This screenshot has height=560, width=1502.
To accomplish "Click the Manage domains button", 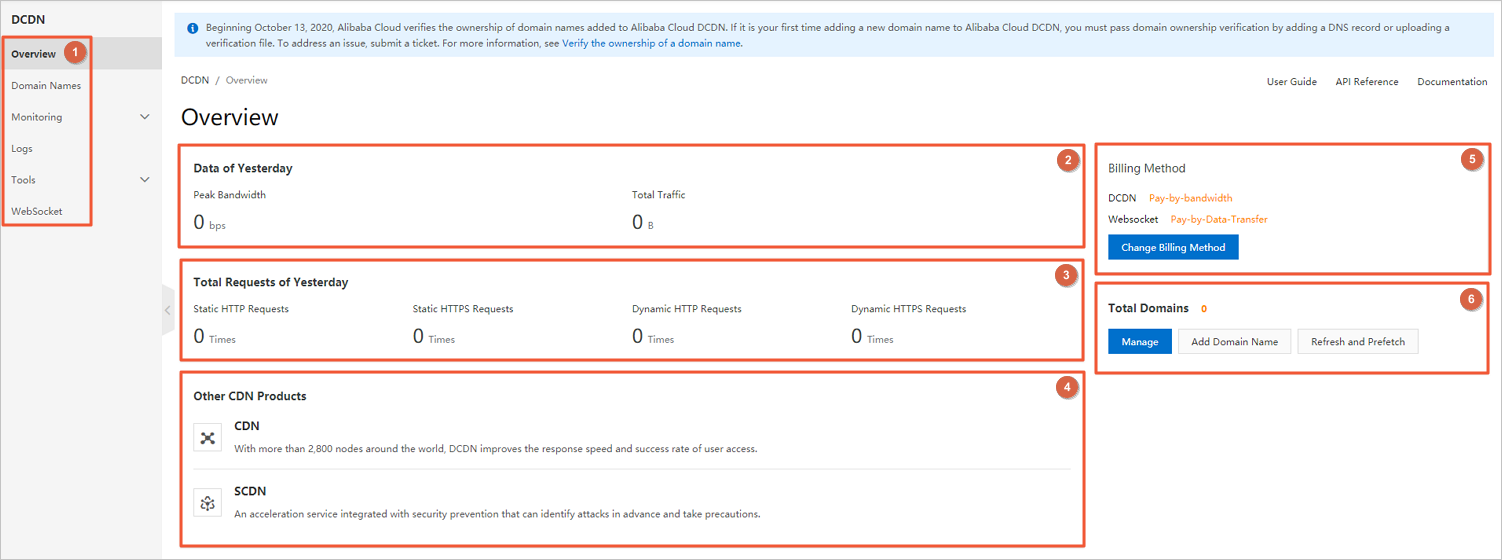I will click(x=1139, y=342).
